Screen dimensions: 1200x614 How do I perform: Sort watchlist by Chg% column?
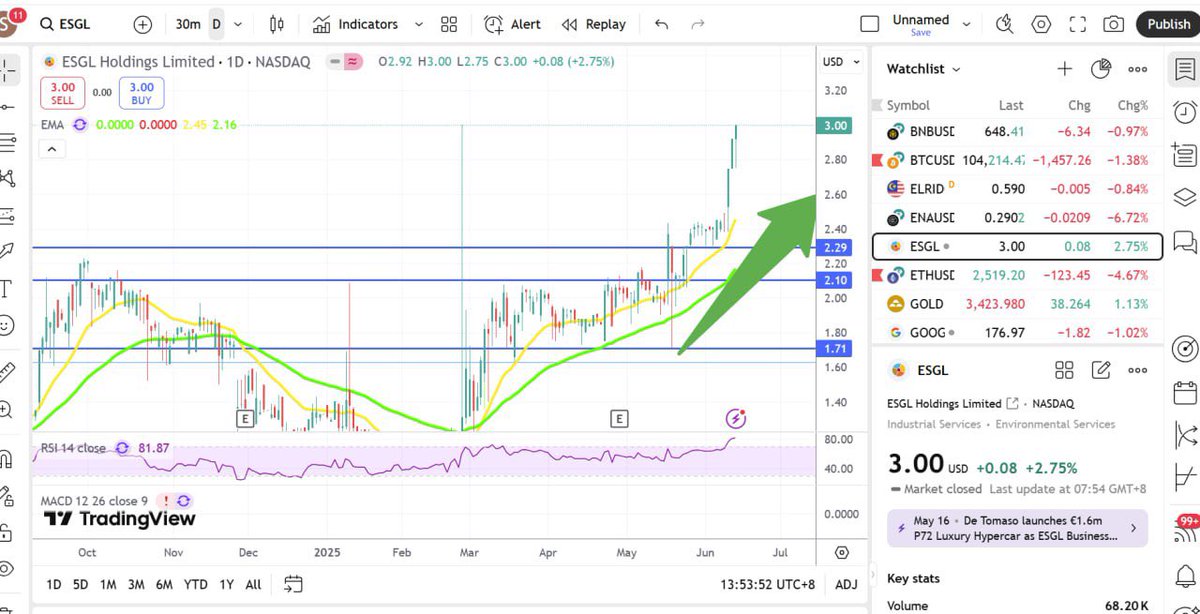click(x=1133, y=105)
